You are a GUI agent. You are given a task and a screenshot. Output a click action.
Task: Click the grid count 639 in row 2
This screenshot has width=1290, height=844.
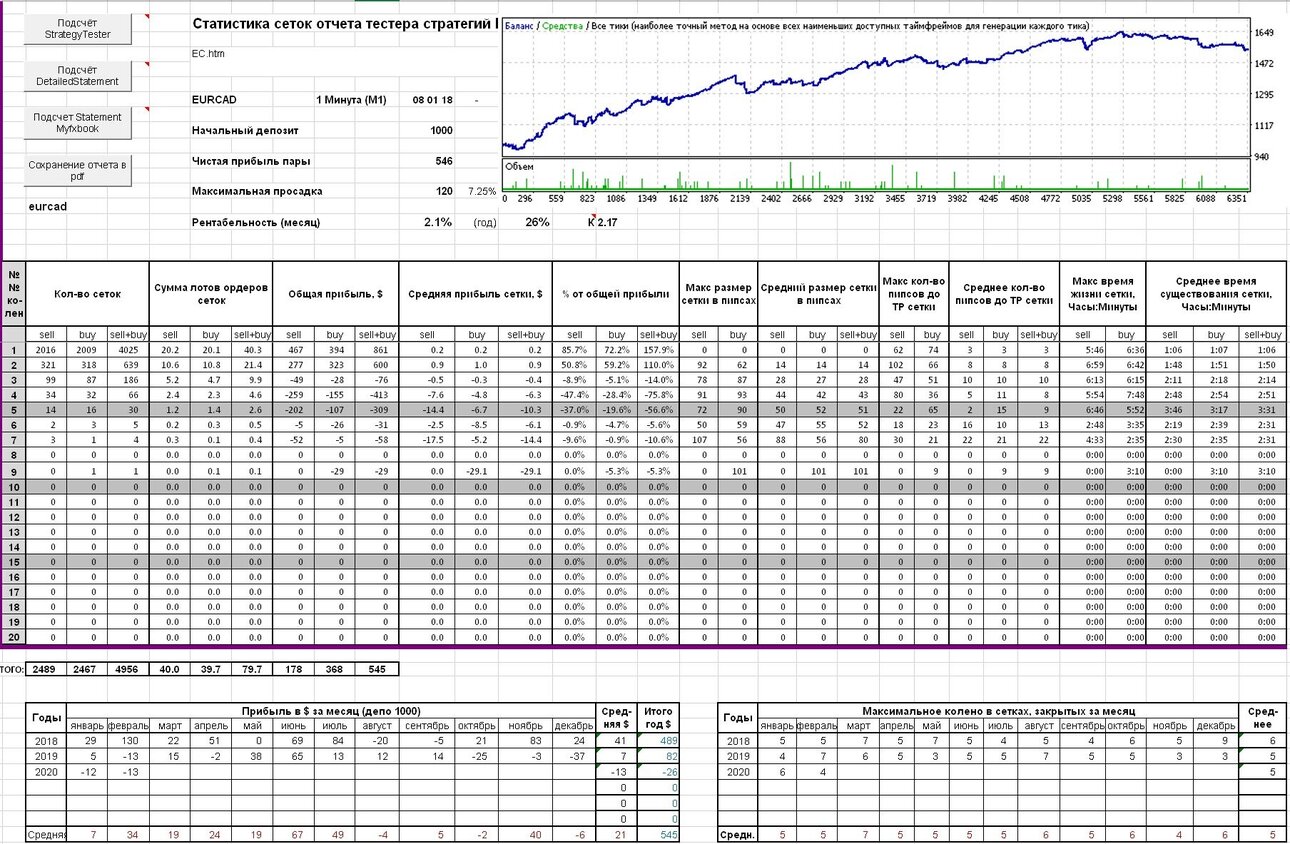[x=129, y=366]
